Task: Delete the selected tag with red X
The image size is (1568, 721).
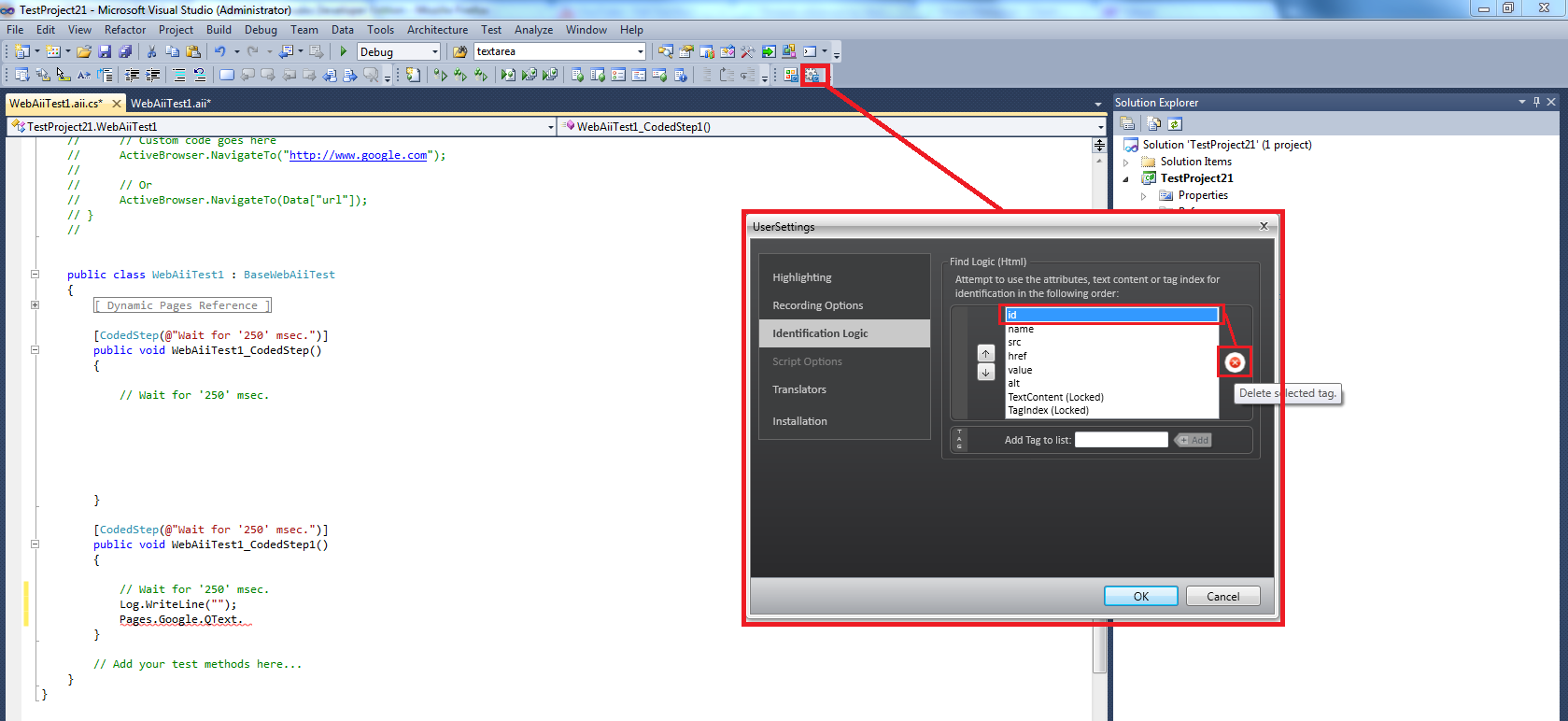Action: [x=1235, y=362]
